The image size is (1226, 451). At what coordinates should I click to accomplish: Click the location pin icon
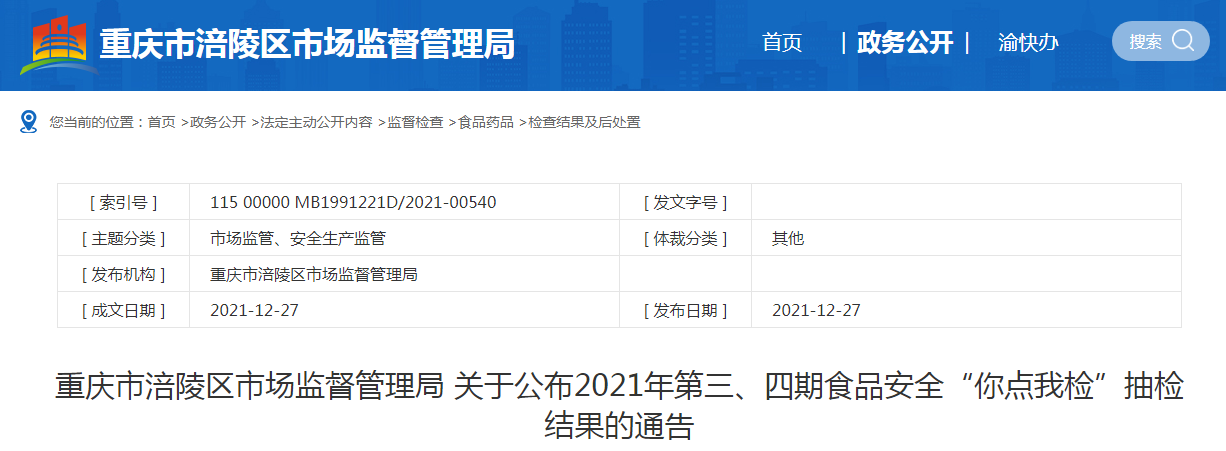click(x=30, y=122)
